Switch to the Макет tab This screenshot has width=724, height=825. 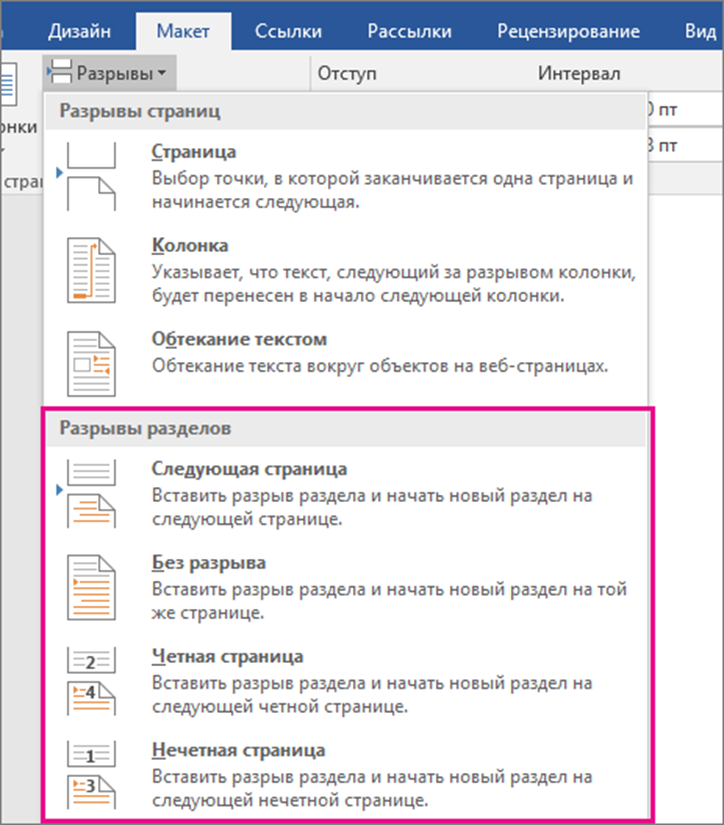click(x=183, y=31)
